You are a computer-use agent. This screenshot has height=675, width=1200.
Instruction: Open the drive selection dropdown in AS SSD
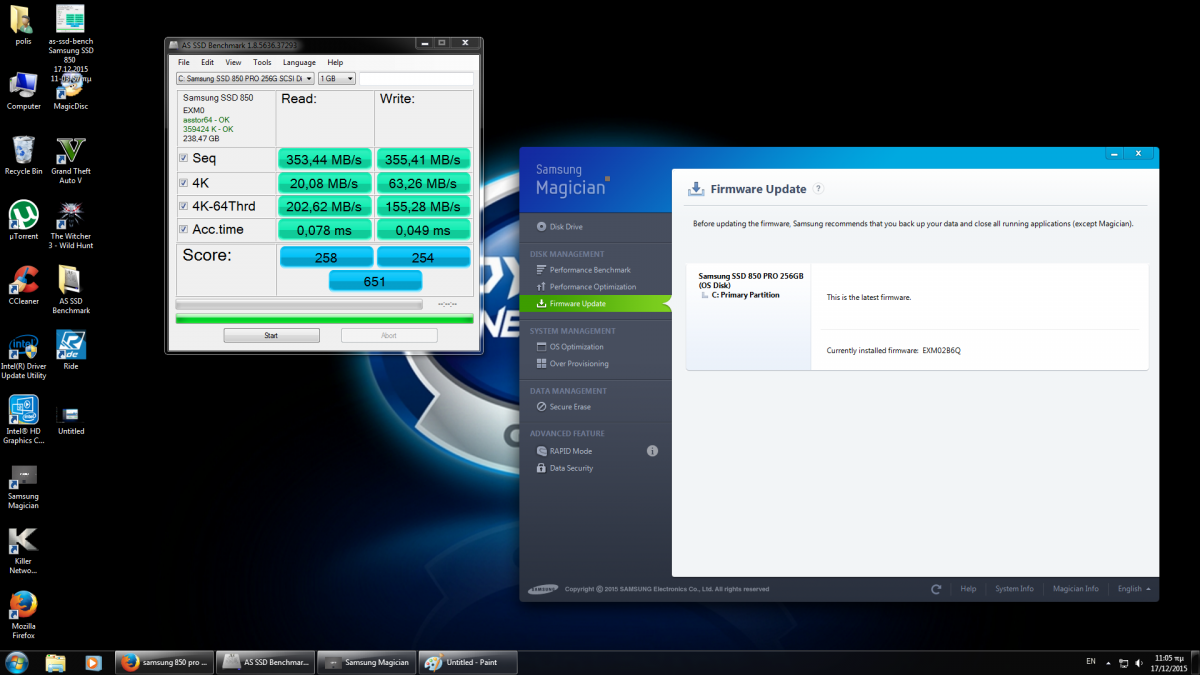[245, 78]
